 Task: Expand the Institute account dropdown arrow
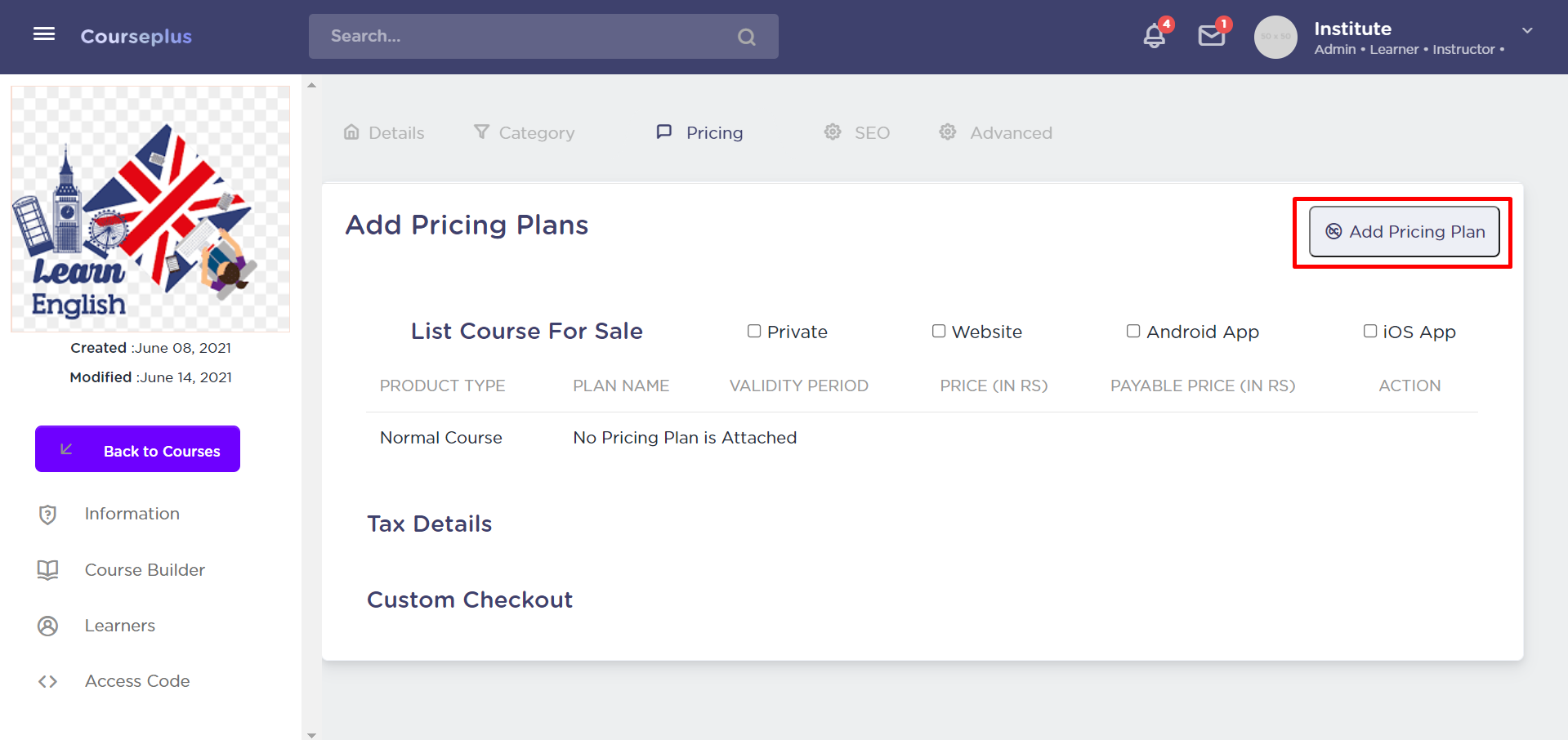pos(1527,31)
